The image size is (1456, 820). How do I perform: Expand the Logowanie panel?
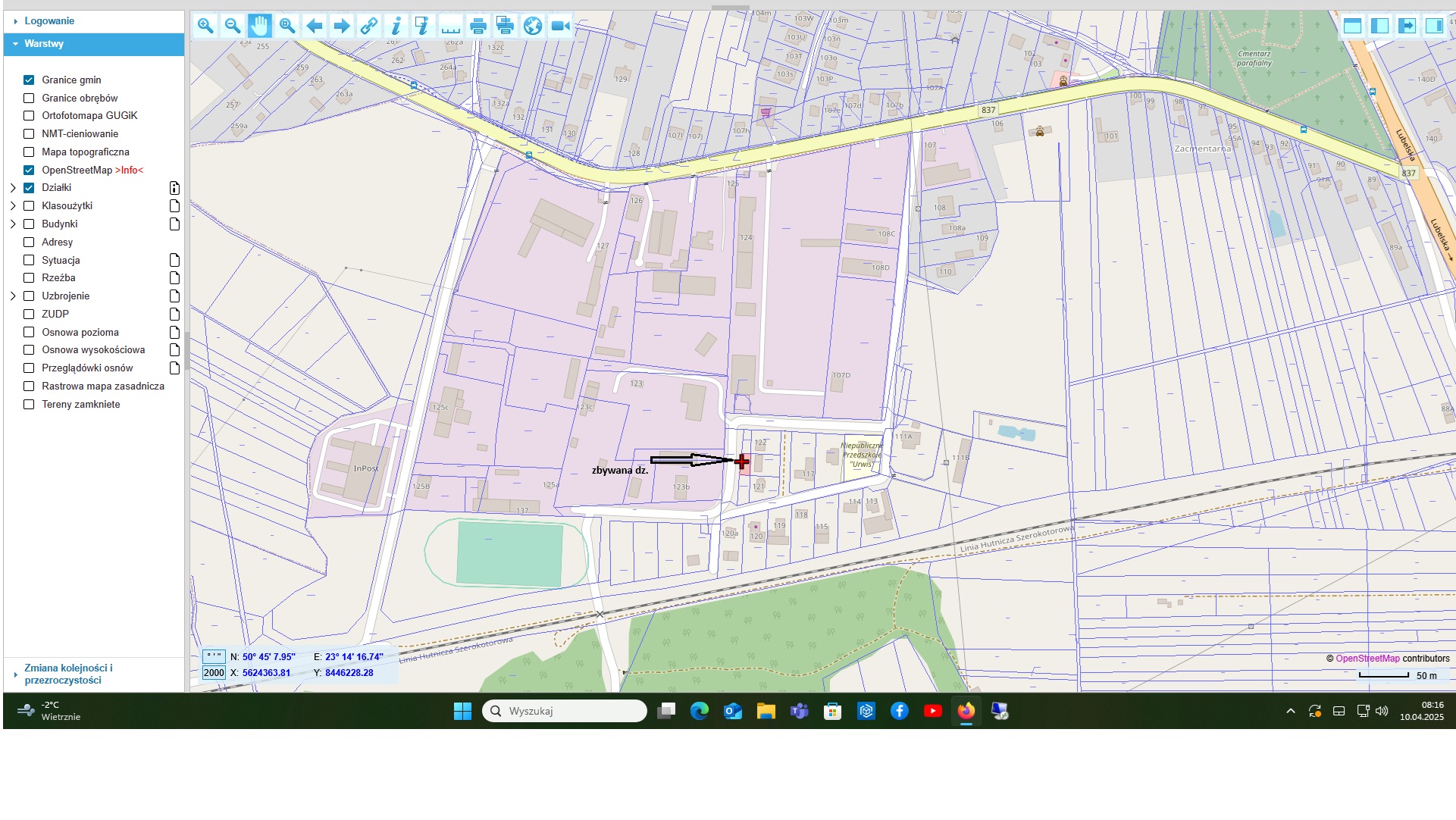coord(49,21)
